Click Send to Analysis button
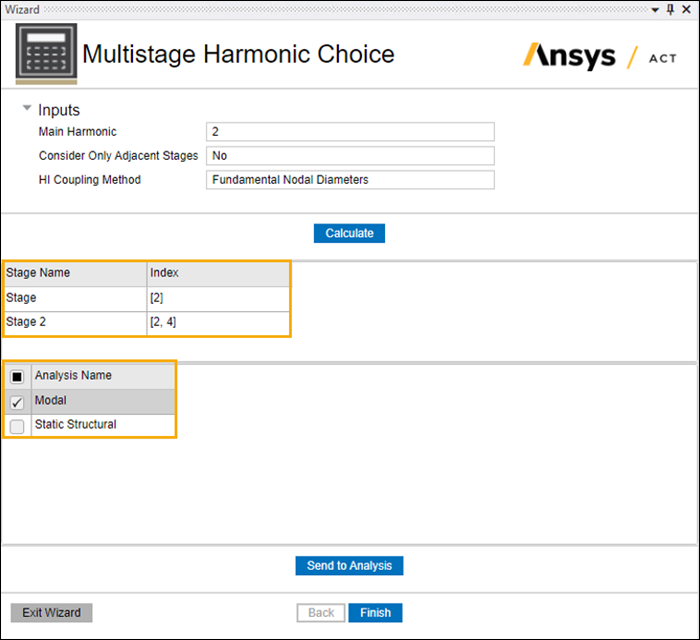The width and height of the screenshot is (700, 640). point(349,566)
